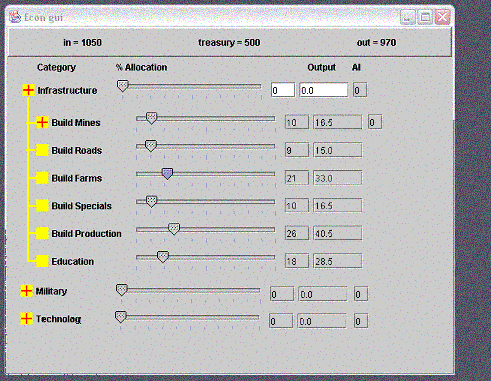Select the Military tree label
491x381 pixels.
click(51, 291)
